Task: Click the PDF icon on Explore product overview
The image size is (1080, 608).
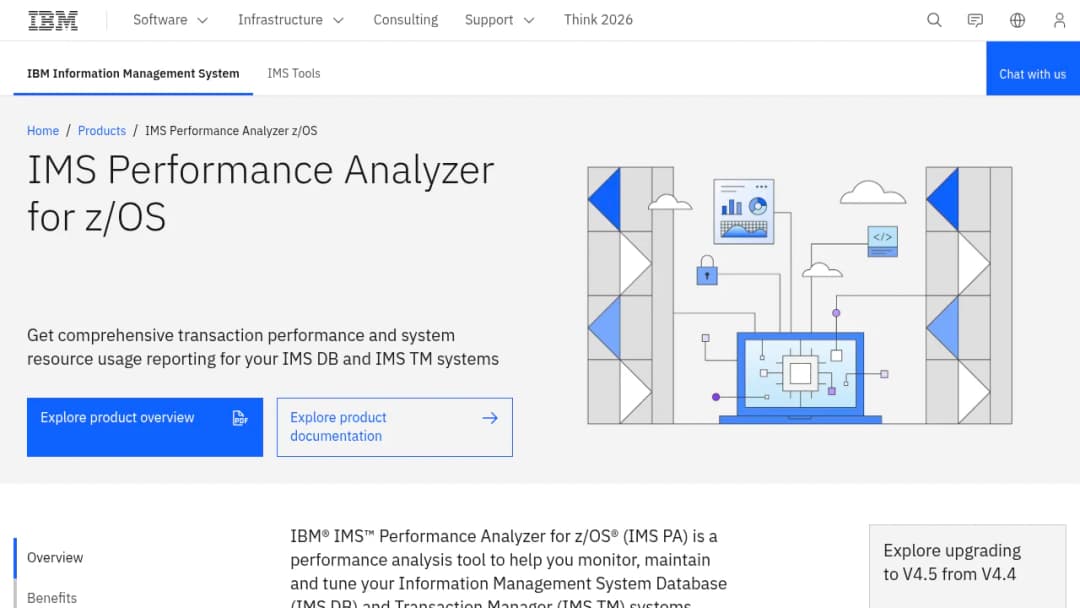Action: tap(240, 418)
